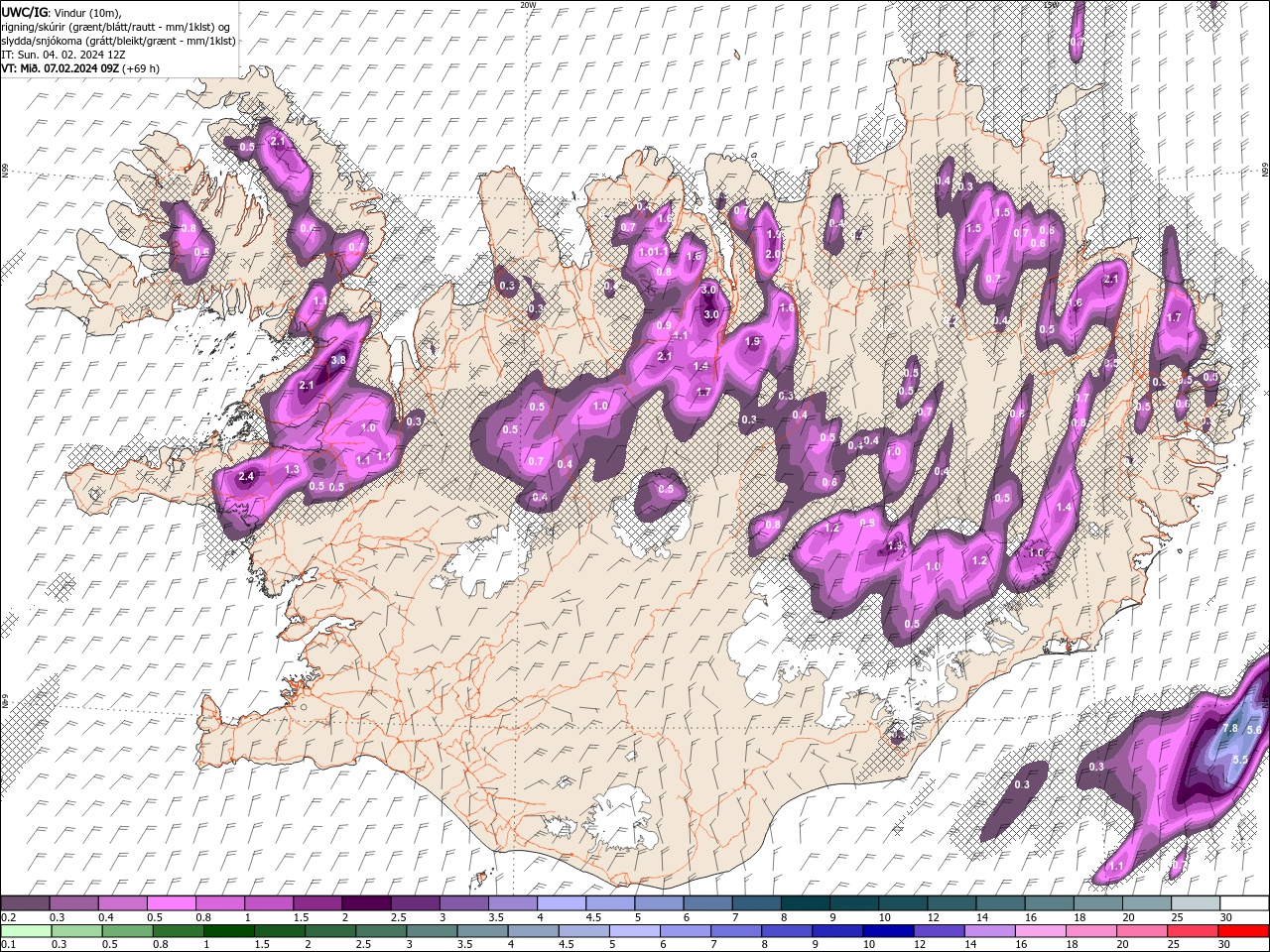The width and height of the screenshot is (1270, 952).
Task: Click the 'VT: Mið. 07.02.2024 09Z (+69 h)' line
Action: point(80,68)
